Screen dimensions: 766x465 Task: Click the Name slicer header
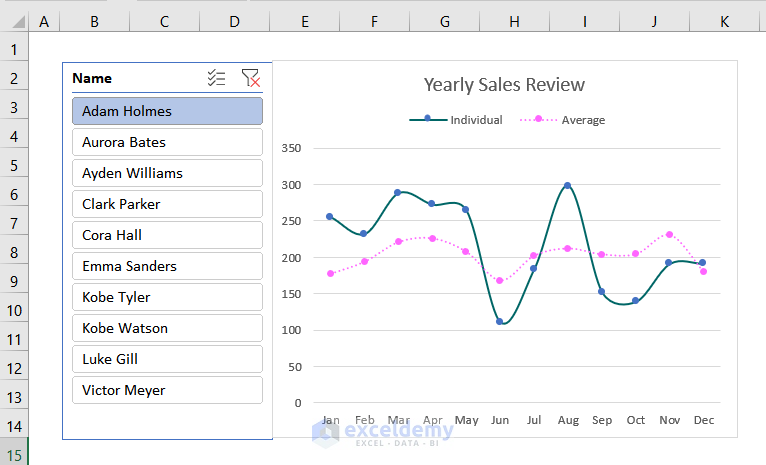click(92, 78)
